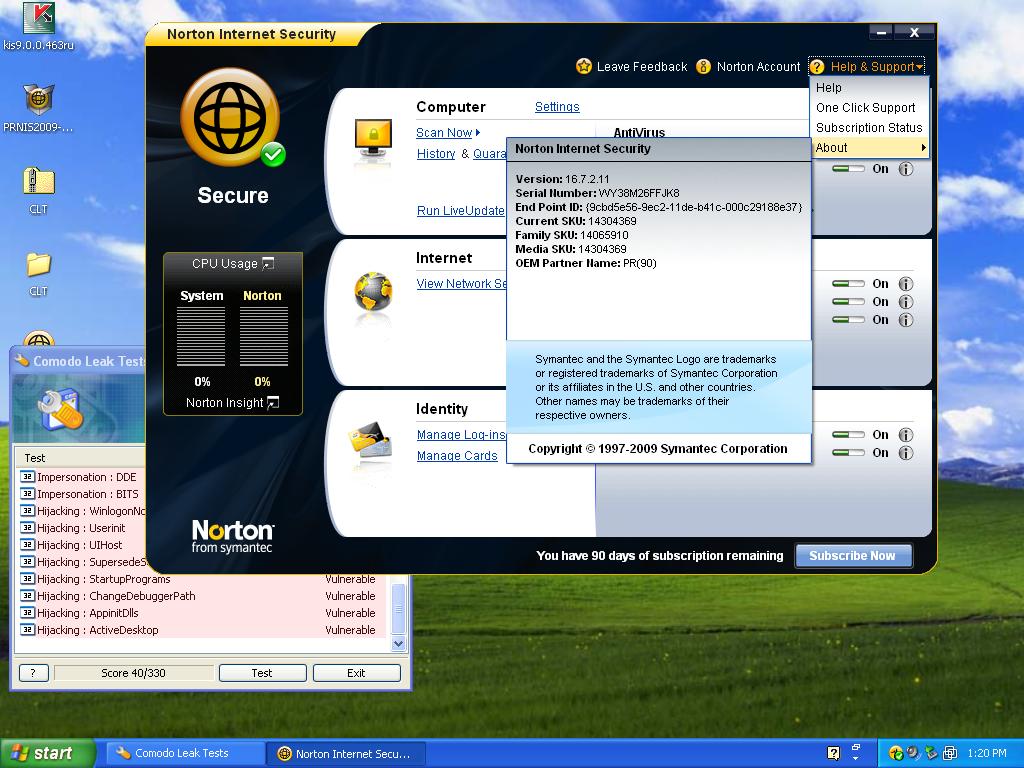The image size is (1024, 768).
Task: Expand the Scan Now arrow options
Action: coord(478,133)
